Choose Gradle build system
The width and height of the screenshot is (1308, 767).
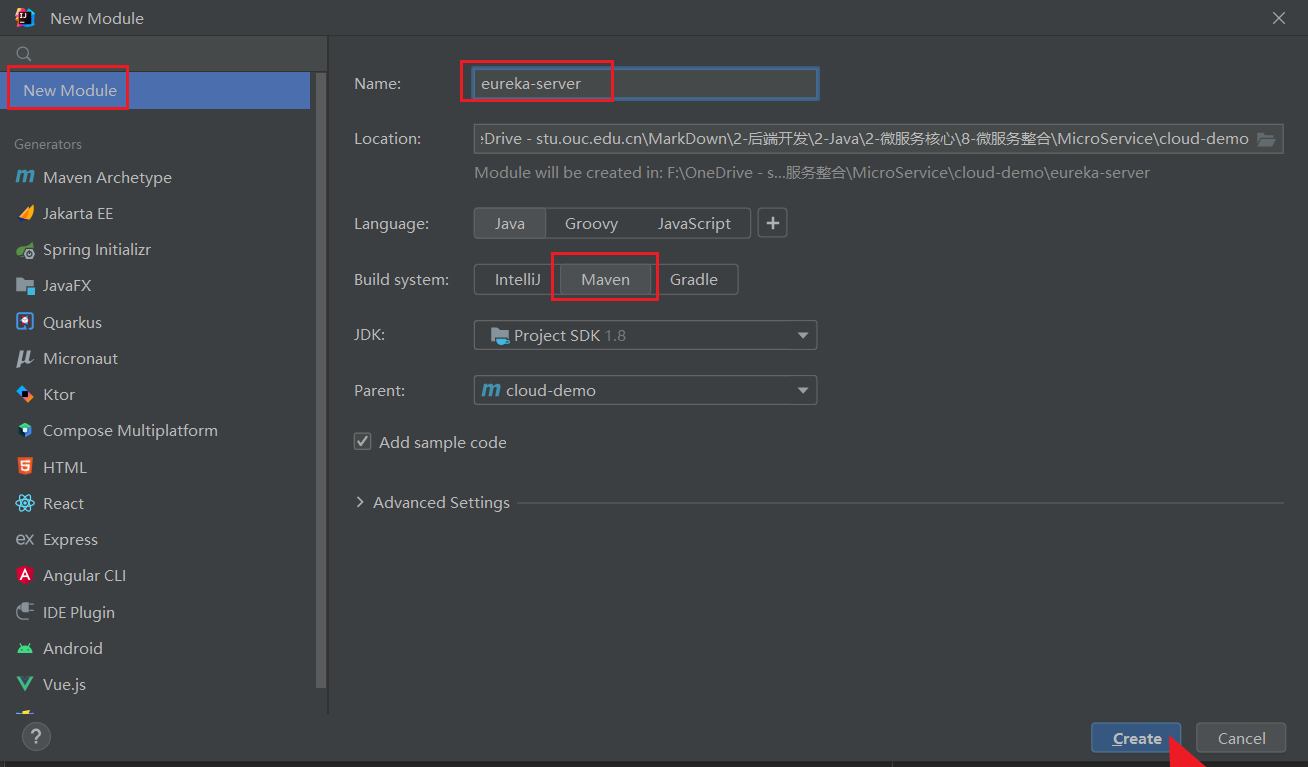pos(694,280)
